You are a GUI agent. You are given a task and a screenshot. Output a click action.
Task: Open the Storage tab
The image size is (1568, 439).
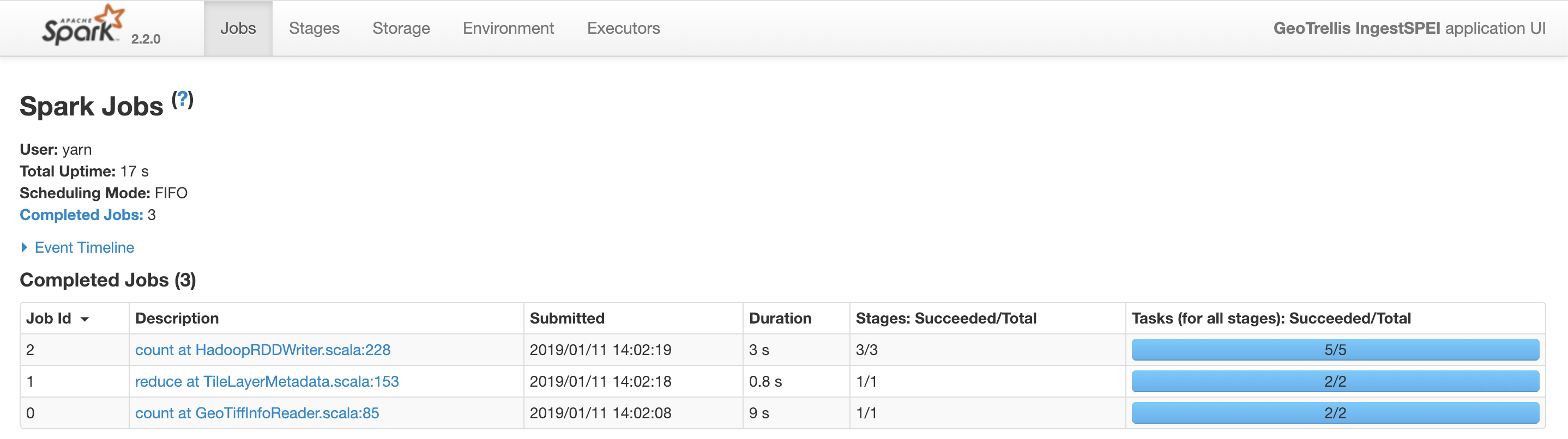coord(401,27)
